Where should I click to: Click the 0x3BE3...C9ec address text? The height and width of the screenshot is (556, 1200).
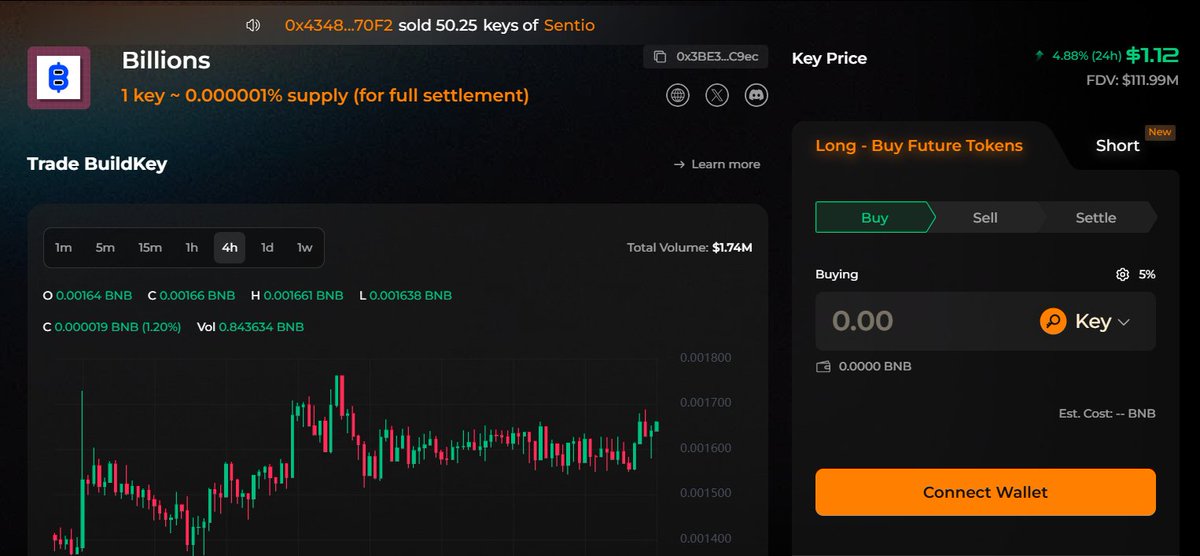click(717, 57)
